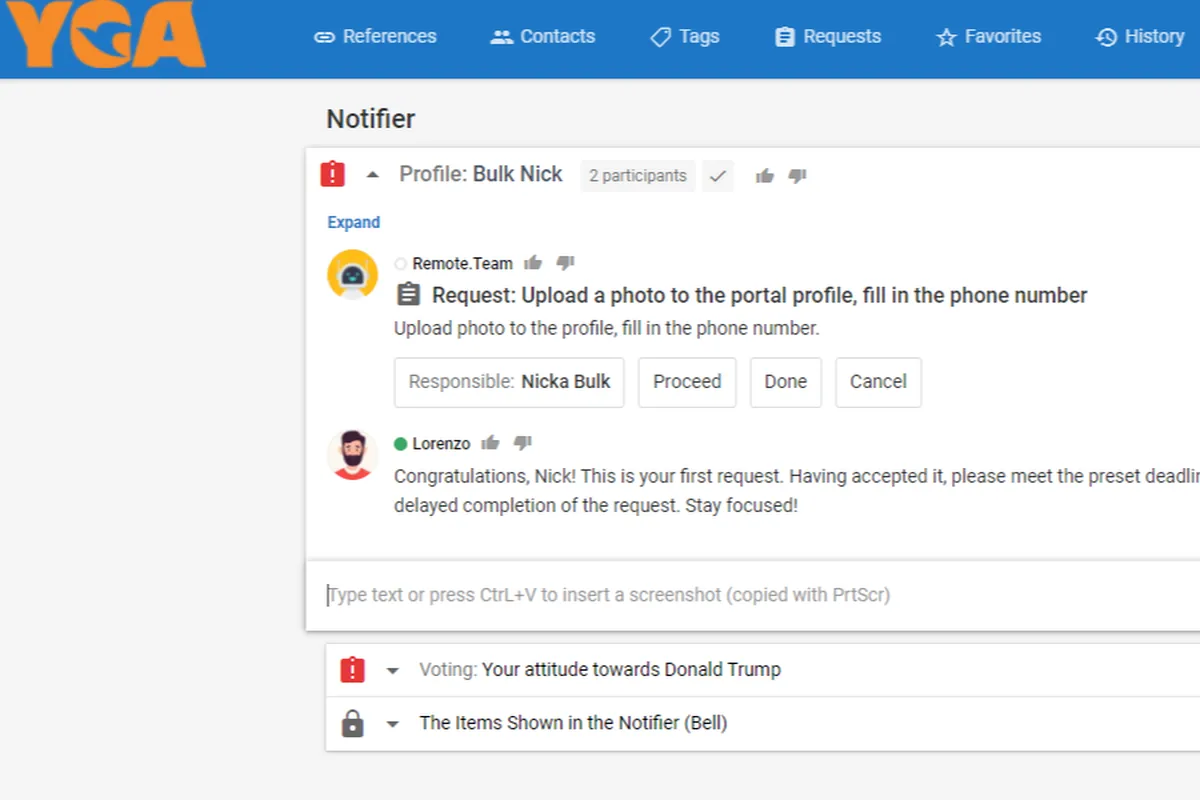Image resolution: width=1200 pixels, height=800 pixels.
Task: Click the Expand link under the profile header
Action: coord(352,221)
